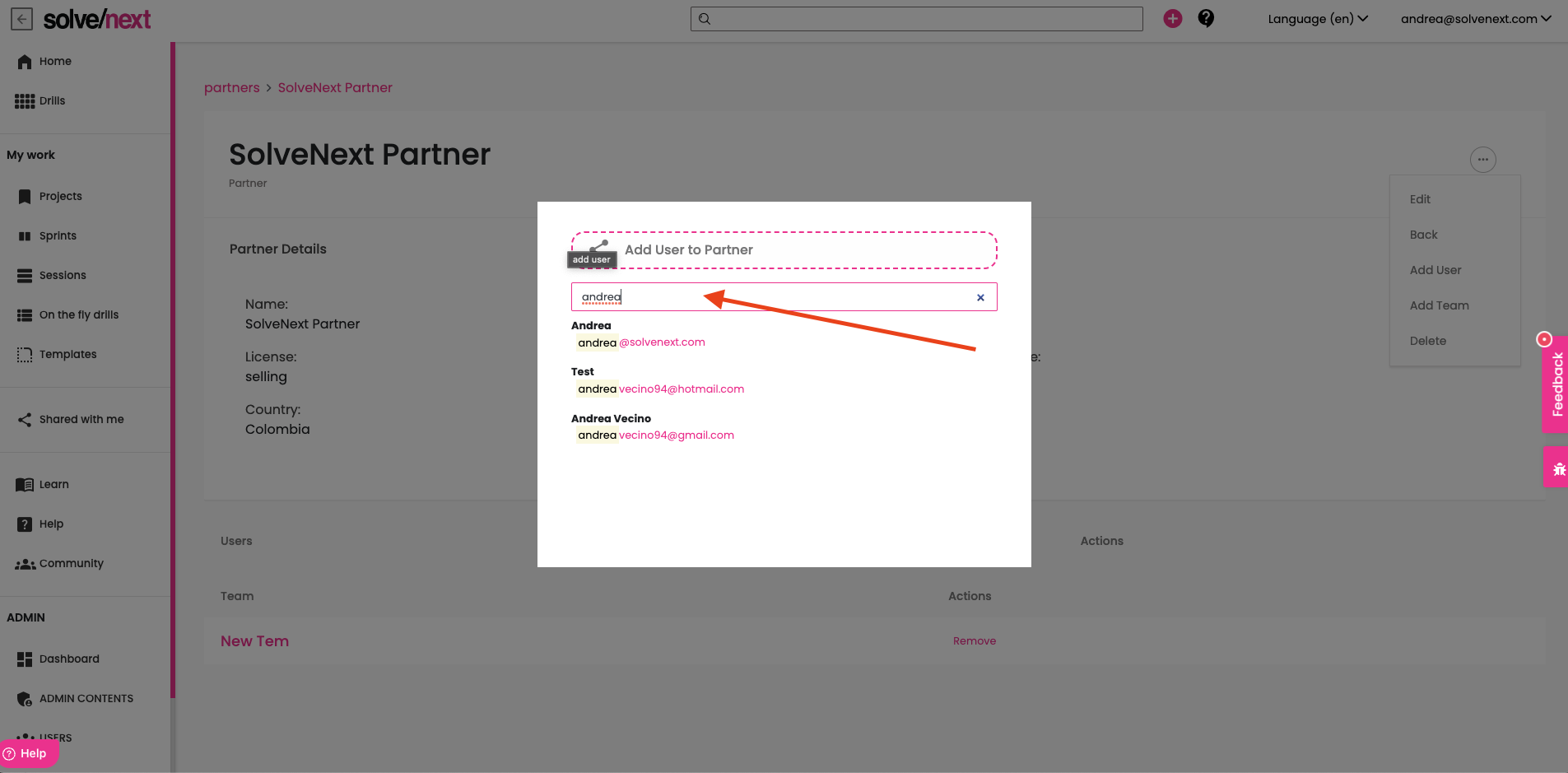Click the Admin Contents shield icon
This screenshot has height=773, width=1568.
(x=25, y=699)
